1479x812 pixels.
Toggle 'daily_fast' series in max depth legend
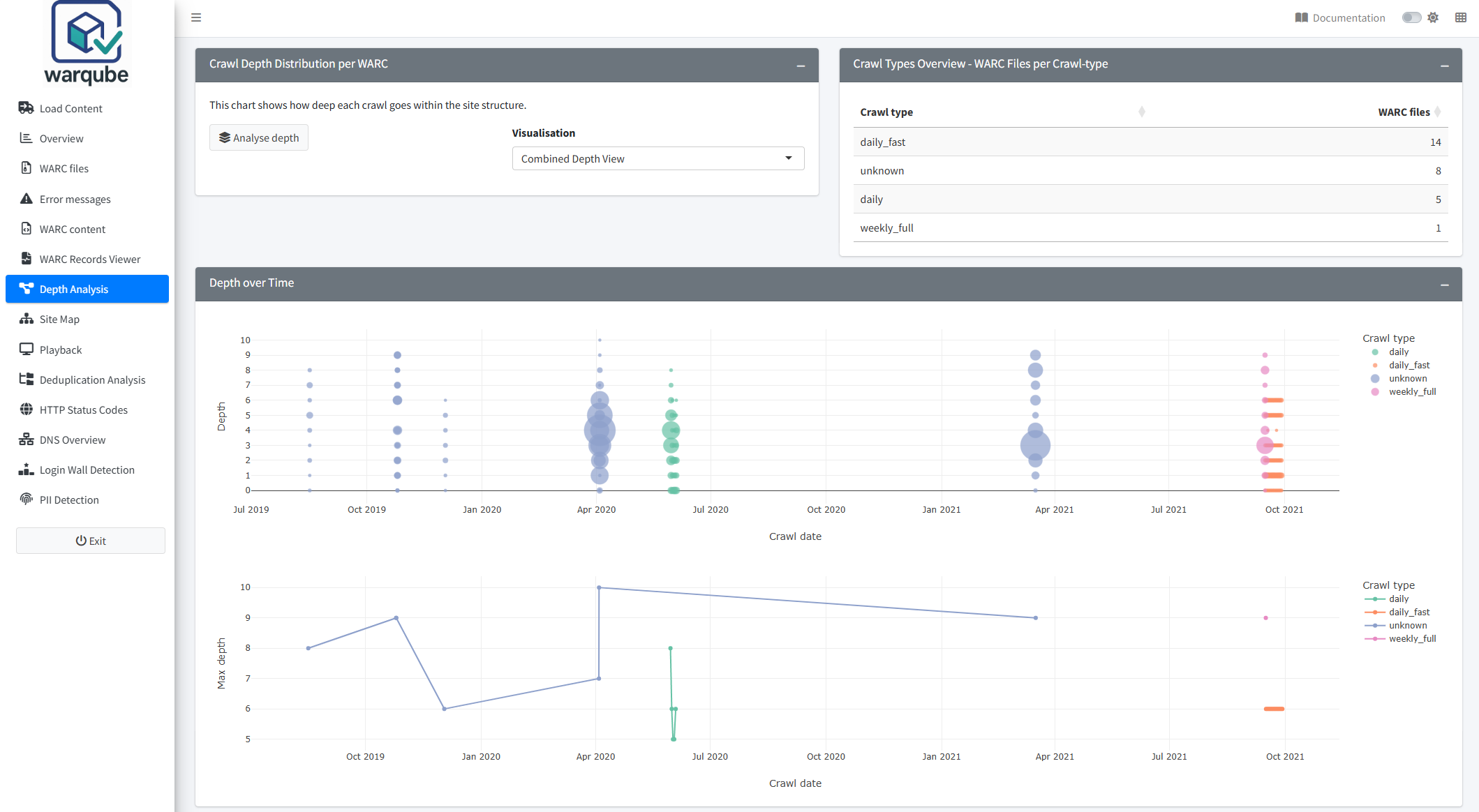[1399, 612]
